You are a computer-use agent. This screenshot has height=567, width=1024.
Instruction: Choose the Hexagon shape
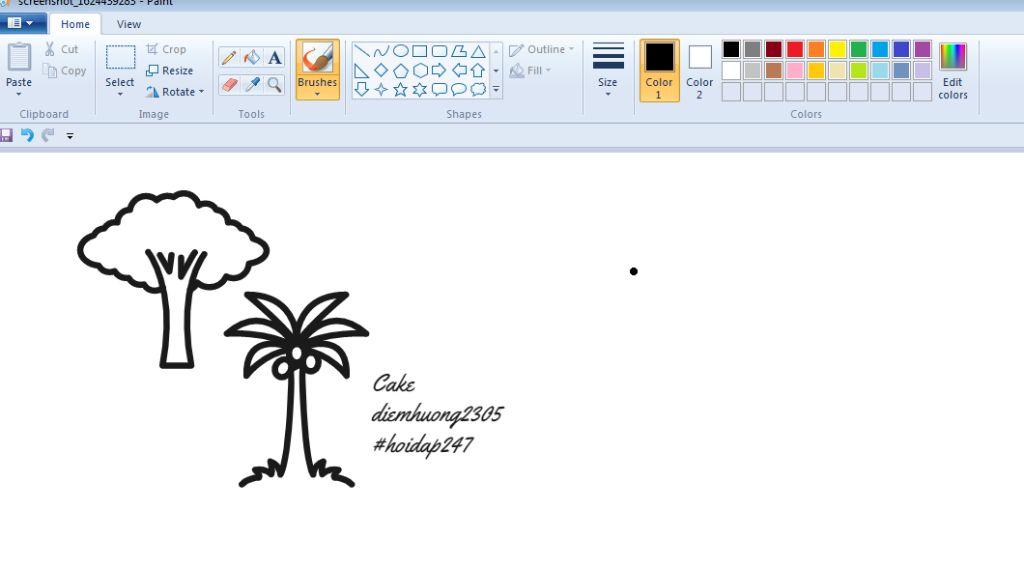tap(420, 70)
